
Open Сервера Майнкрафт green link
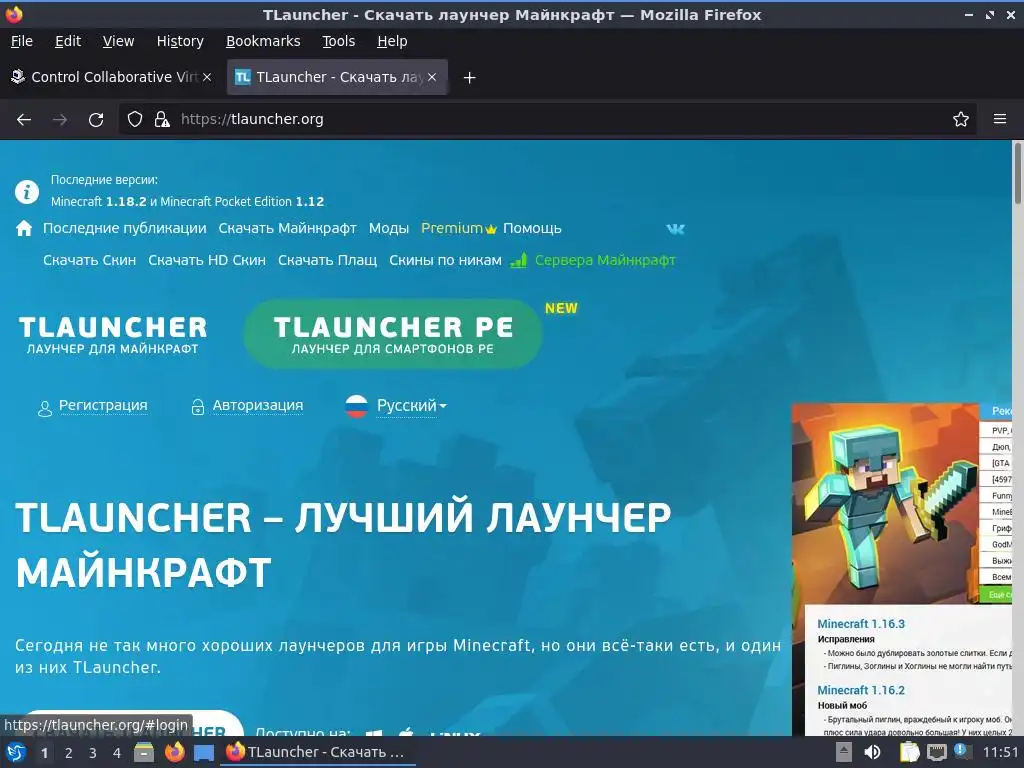[x=605, y=260]
